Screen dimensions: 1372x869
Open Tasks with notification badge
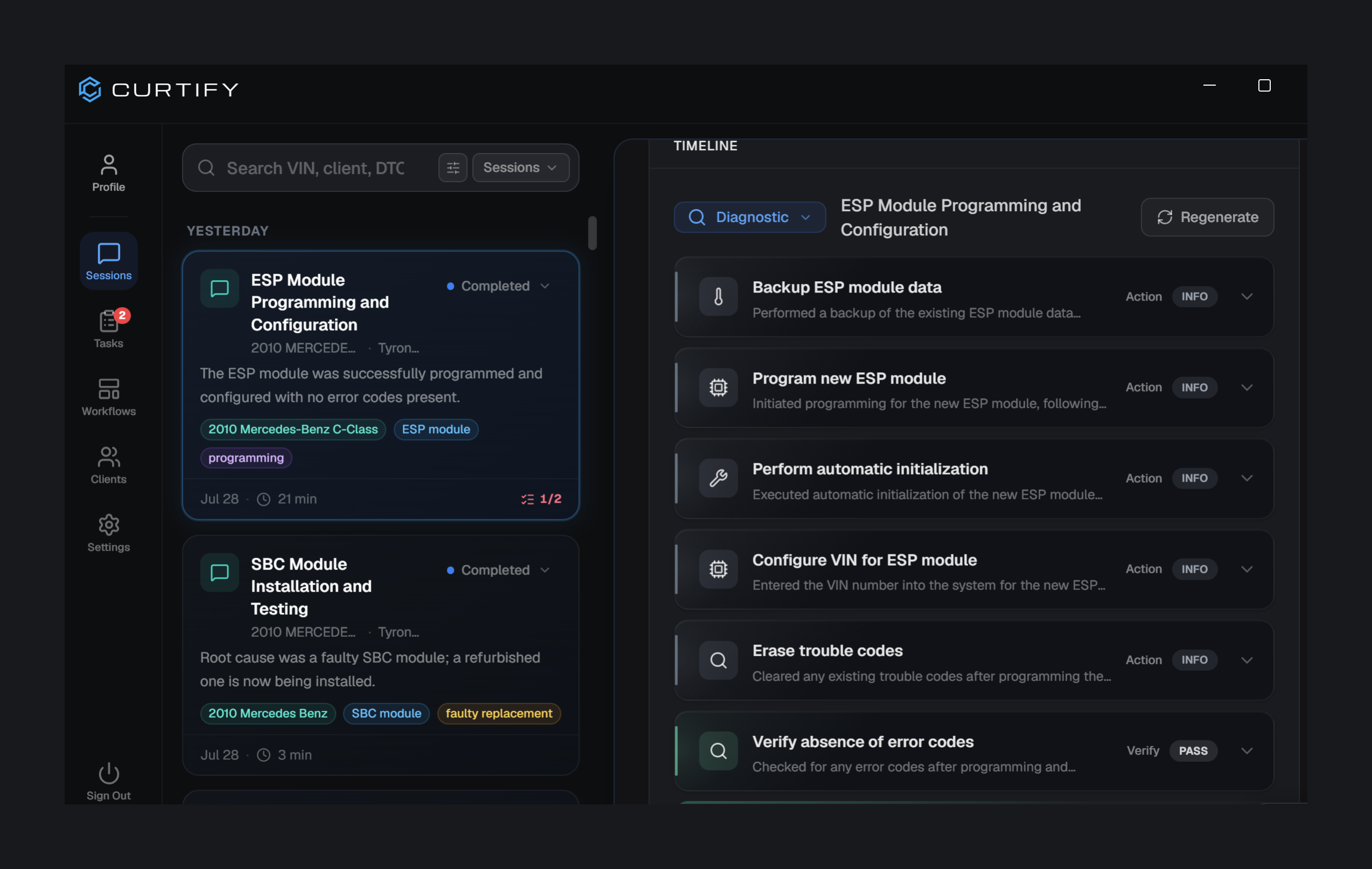[x=108, y=330]
